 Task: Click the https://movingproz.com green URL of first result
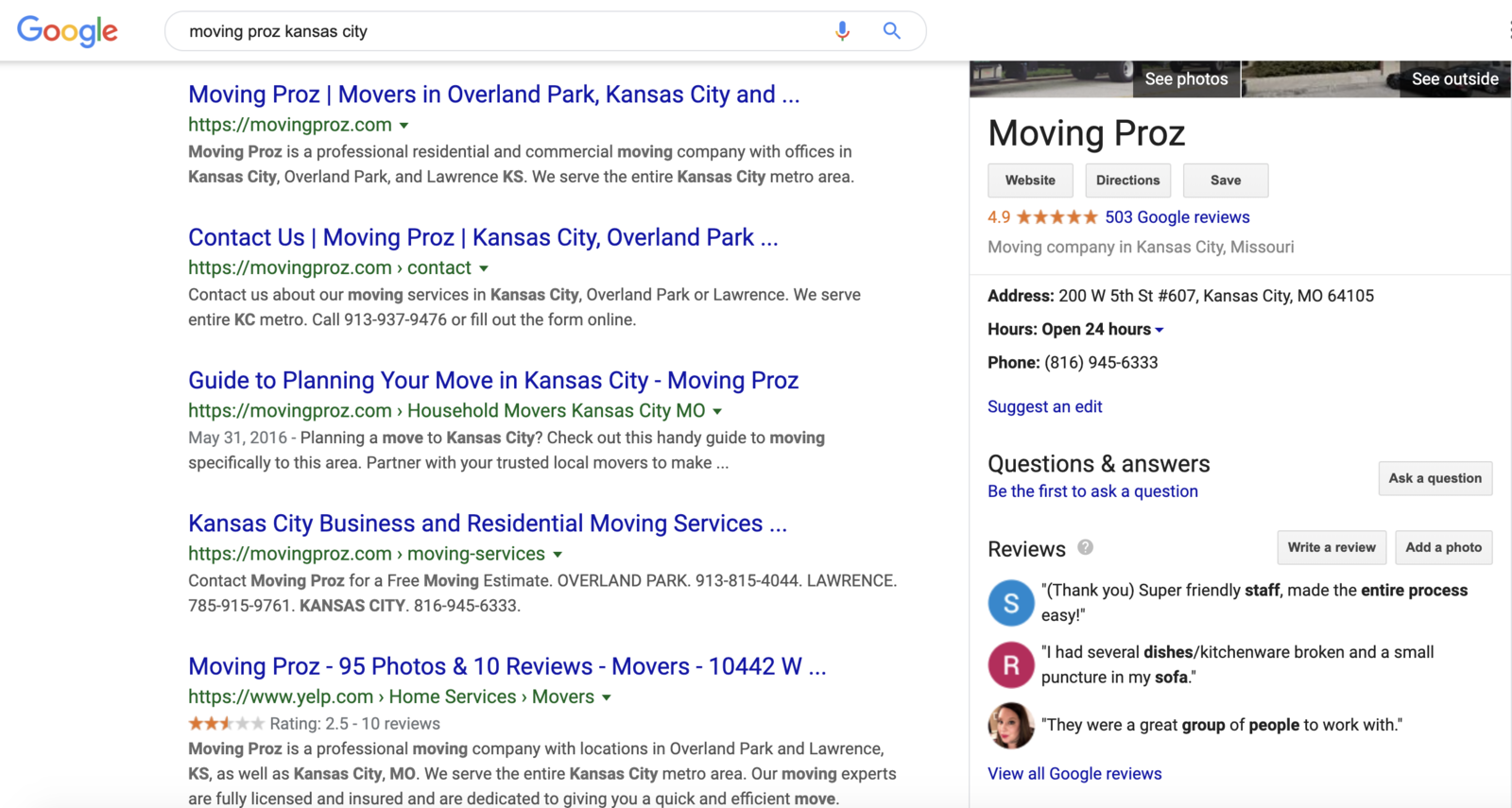point(290,125)
